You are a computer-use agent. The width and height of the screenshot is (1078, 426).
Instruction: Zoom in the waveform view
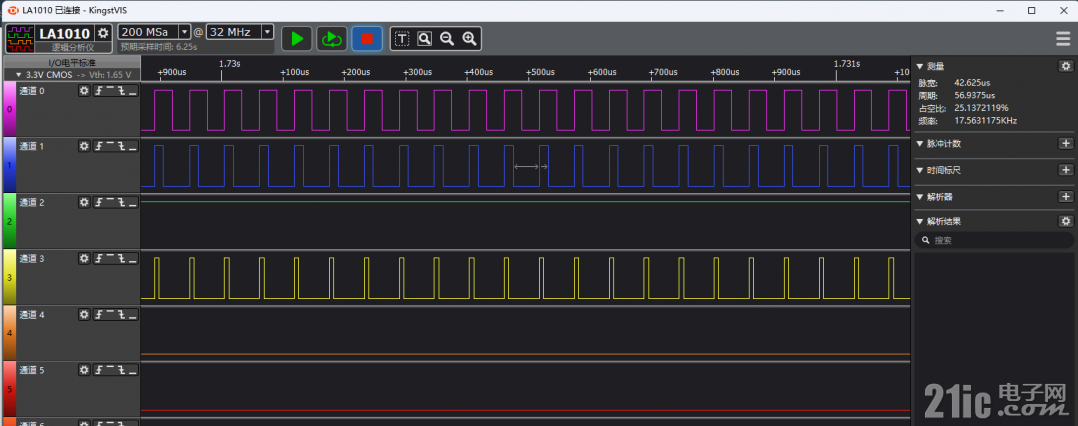click(x=469, y=39)
